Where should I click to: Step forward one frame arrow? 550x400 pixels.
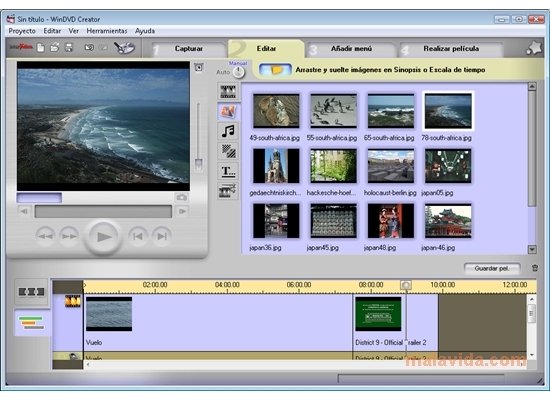(182, 211)
